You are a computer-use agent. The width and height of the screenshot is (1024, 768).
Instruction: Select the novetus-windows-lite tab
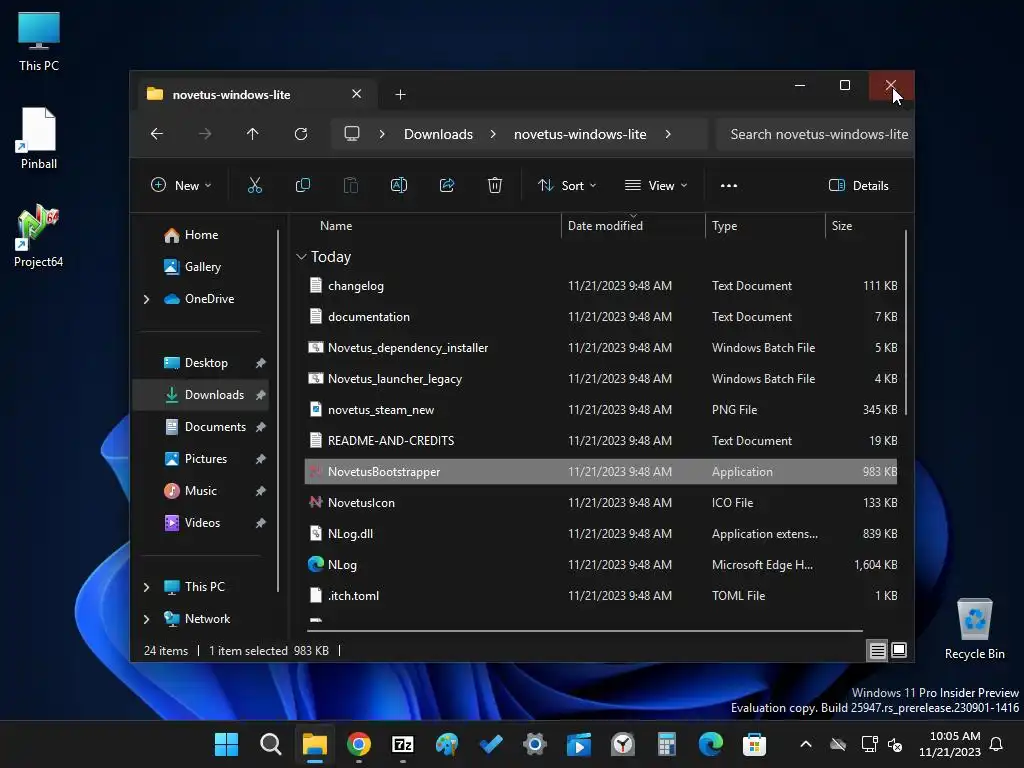[x=255, y=95]
